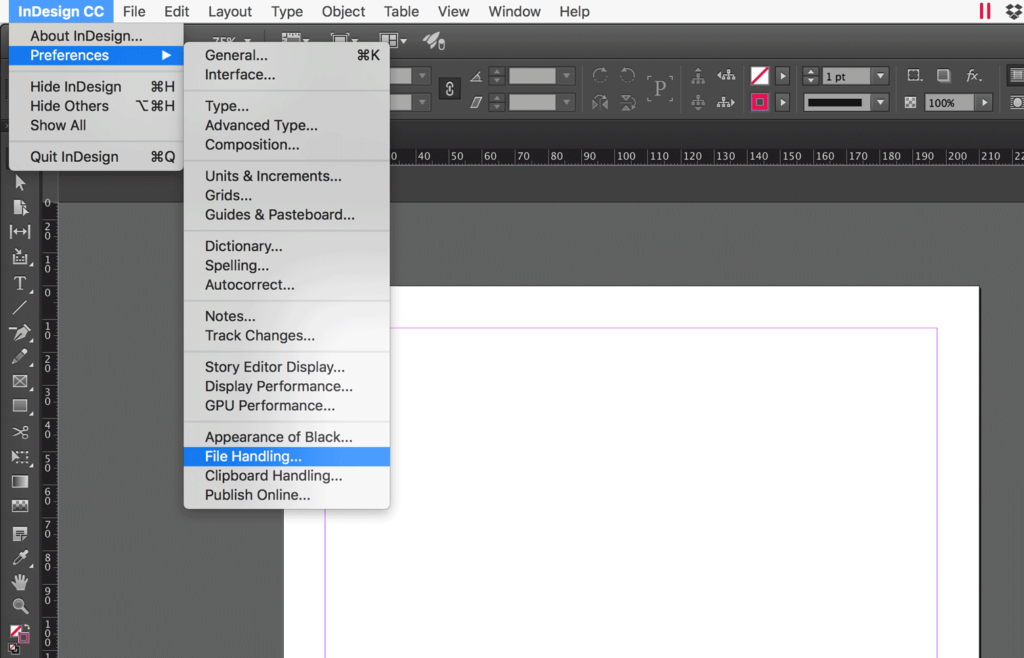
Task: Select the Line tool
Action: pos(20,308)
